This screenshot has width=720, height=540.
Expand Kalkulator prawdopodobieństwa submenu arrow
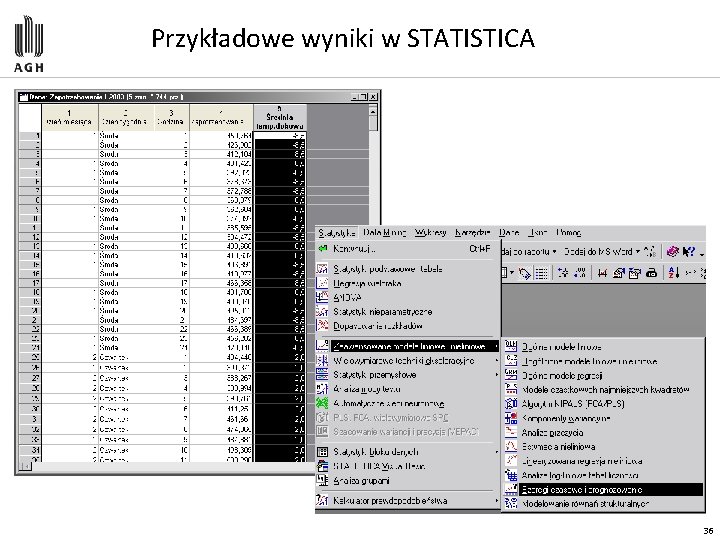[x=497, y=501]
